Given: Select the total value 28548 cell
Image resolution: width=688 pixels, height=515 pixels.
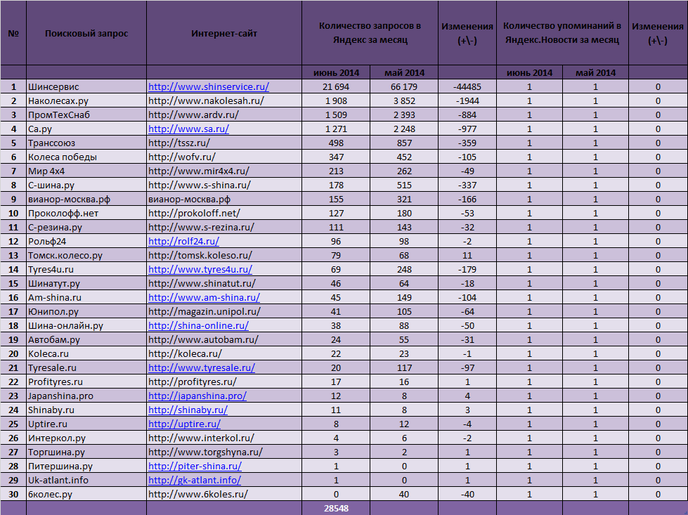Looking at the screenshot, I should [336, 508].
